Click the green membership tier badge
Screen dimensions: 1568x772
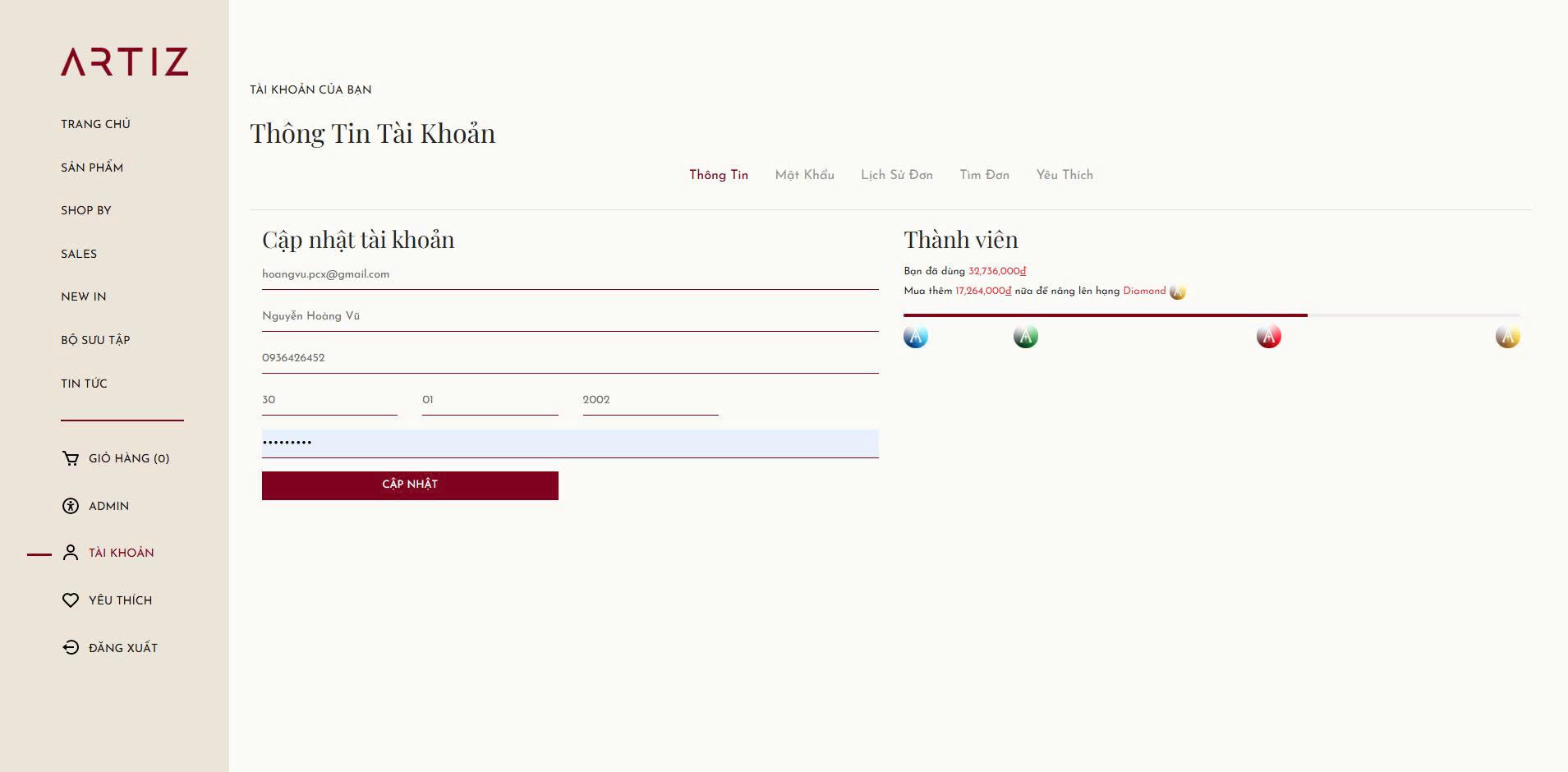[x=1025, y=337]
